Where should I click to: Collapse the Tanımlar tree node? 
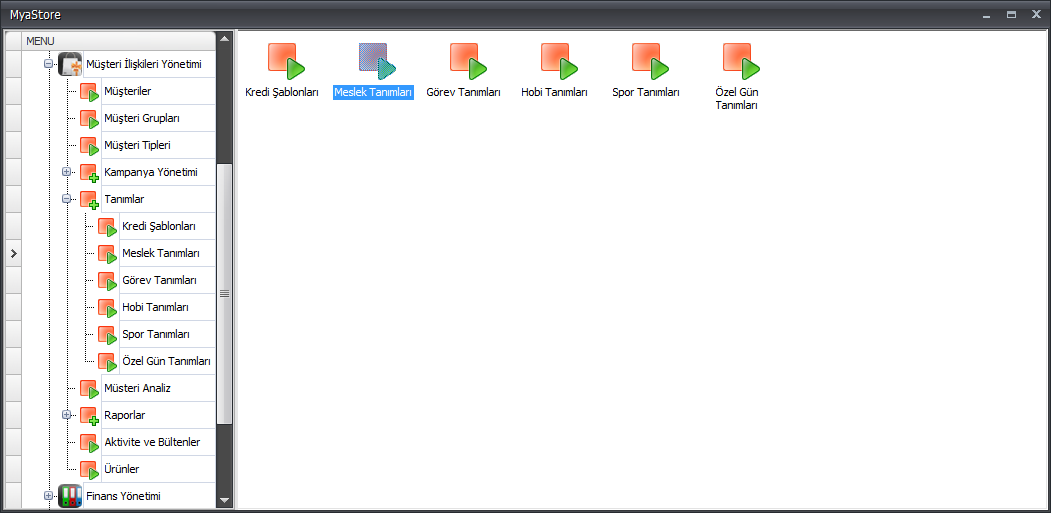(x=67, y=199)
